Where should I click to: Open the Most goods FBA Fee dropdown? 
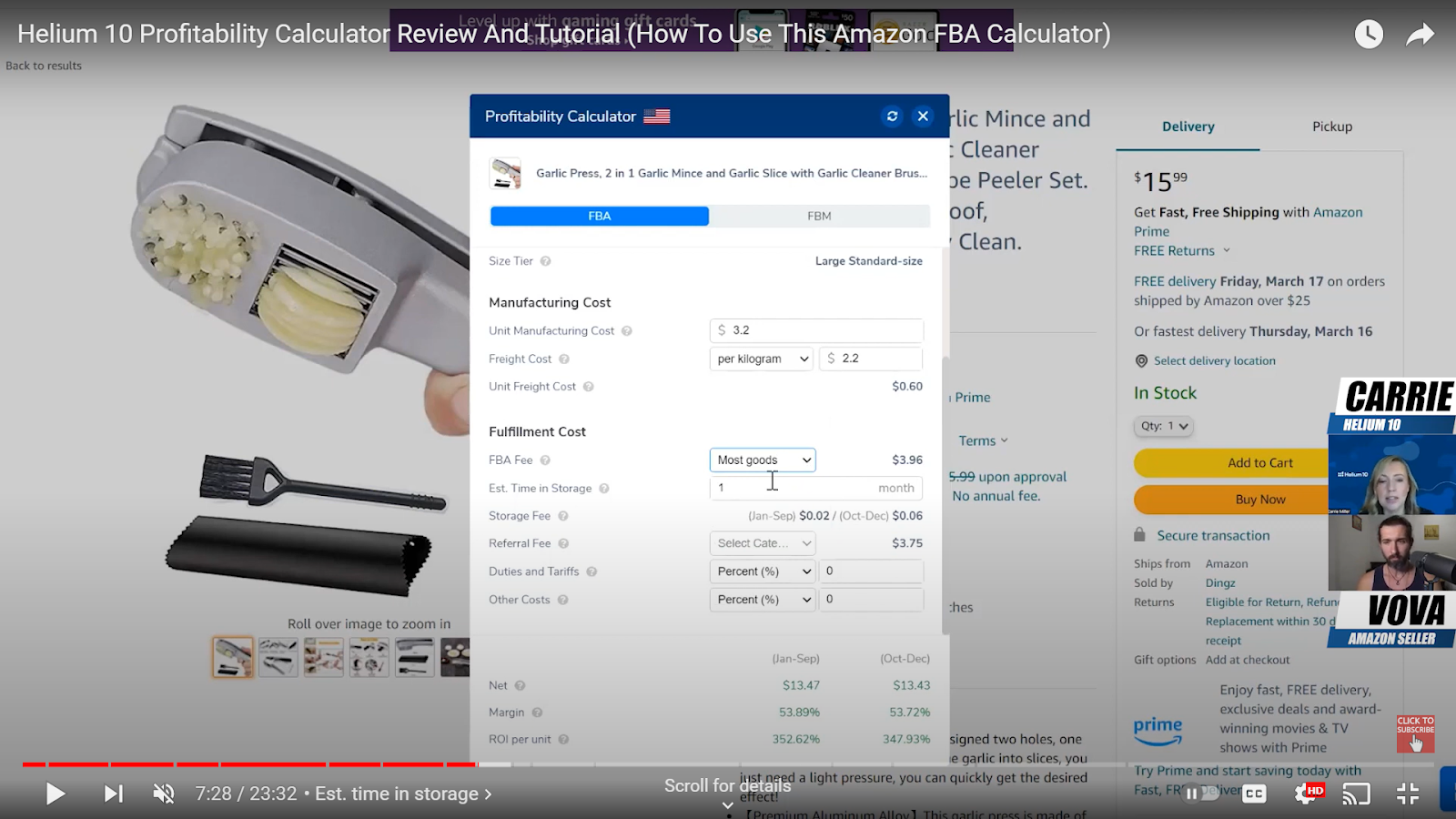(x=763, y=460)
